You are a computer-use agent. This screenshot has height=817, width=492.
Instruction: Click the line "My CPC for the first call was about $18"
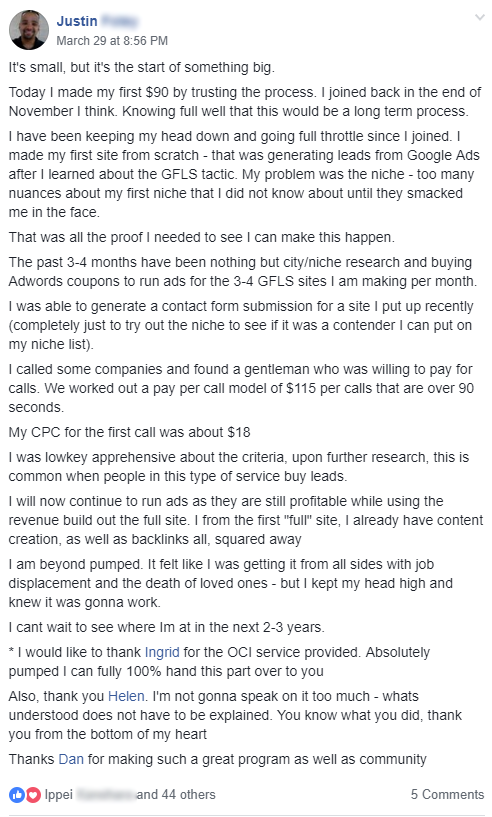tap(129, 432)
